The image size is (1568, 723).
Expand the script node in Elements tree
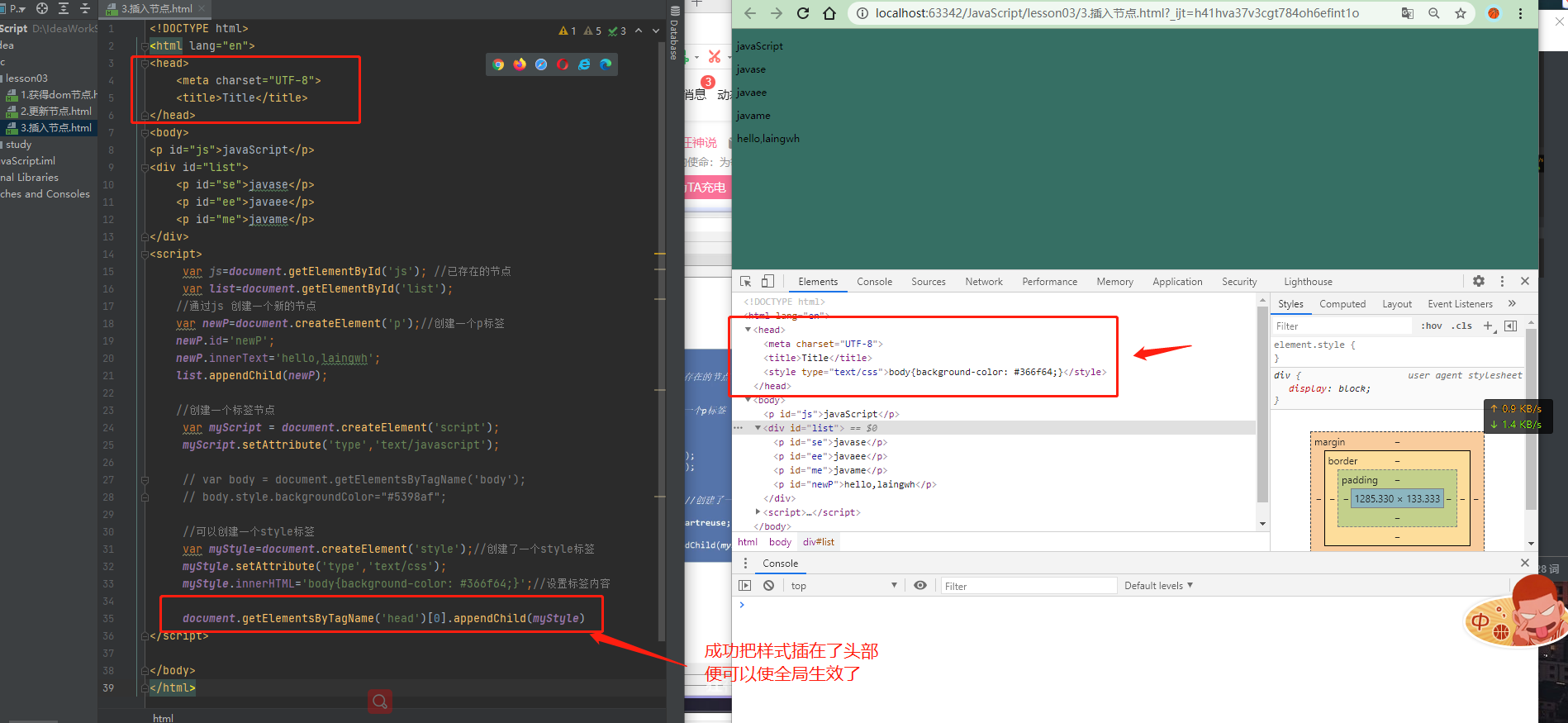point(758,512)
